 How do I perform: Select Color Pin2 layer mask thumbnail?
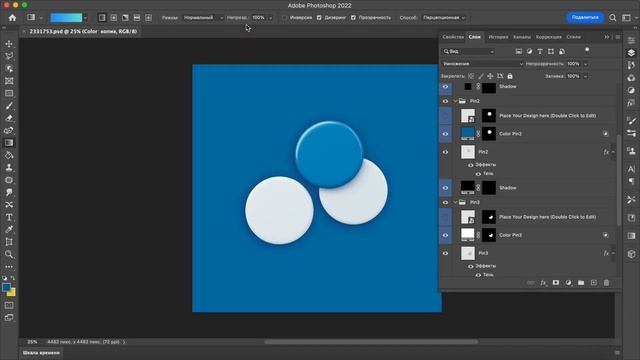coord(489,133)
